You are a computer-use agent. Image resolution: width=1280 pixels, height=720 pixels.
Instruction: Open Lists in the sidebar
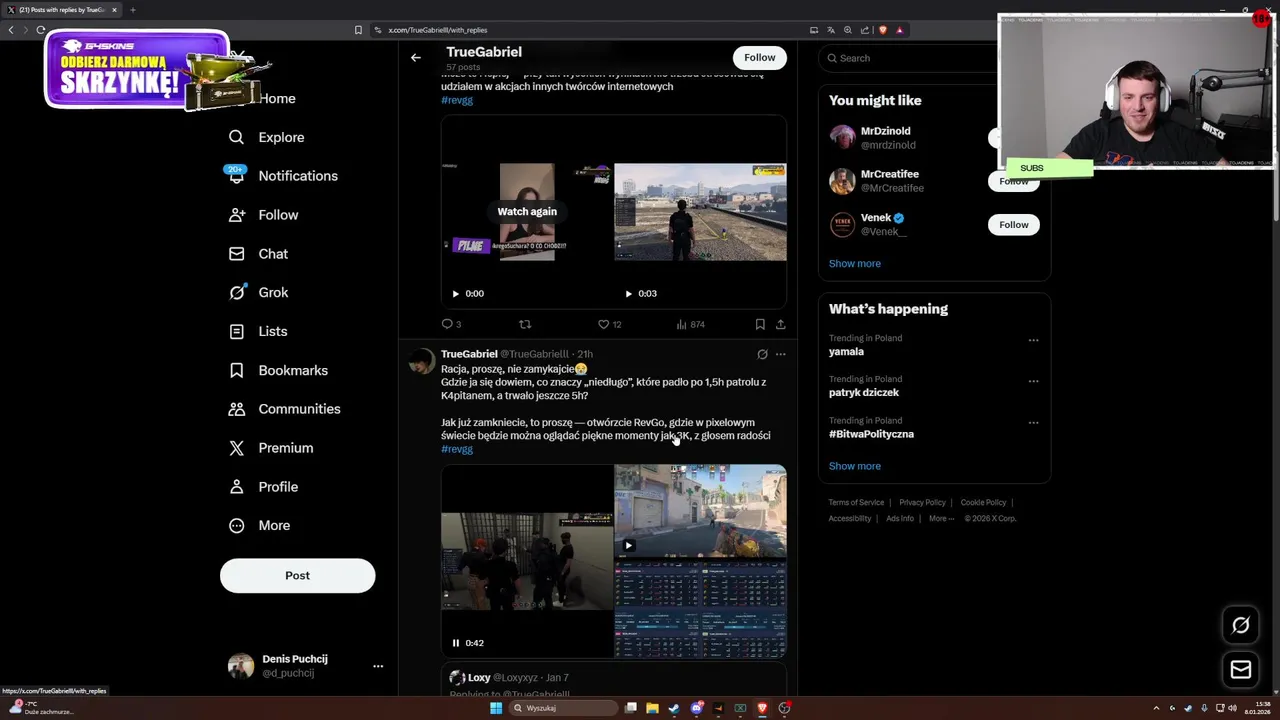pyautogui.click(x=258, y=332)
